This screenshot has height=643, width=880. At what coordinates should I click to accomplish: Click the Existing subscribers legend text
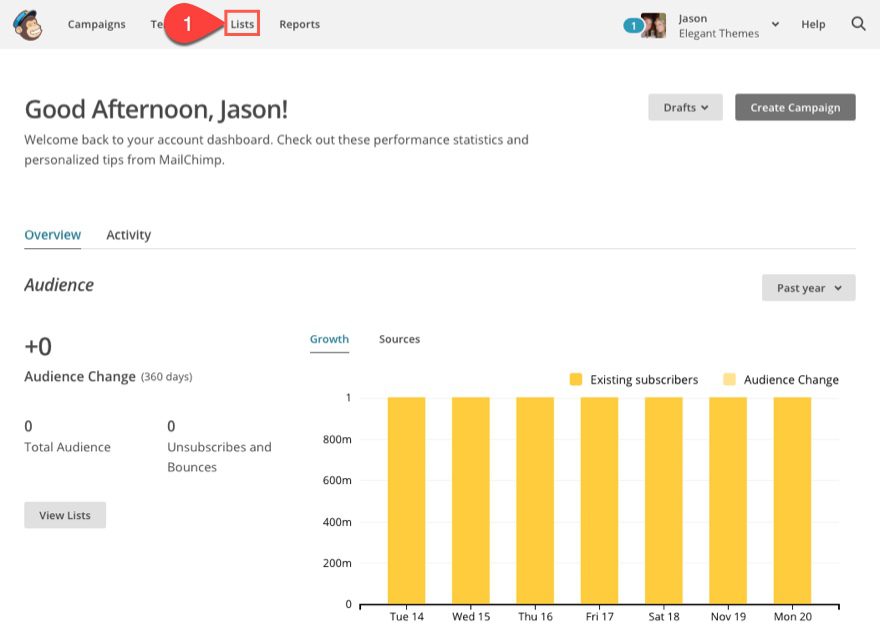click(644, 380)
